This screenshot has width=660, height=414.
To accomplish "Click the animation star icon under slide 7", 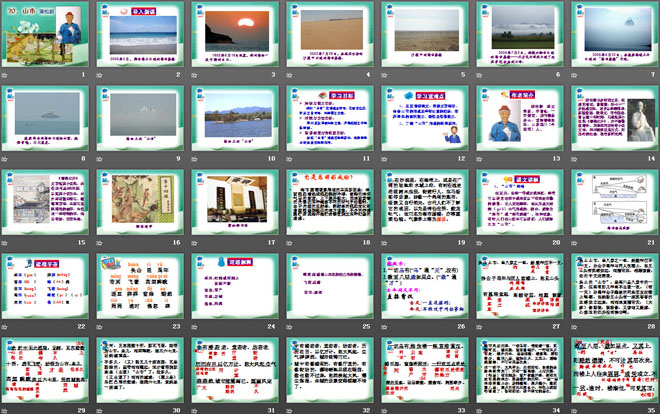I will 575,75.
